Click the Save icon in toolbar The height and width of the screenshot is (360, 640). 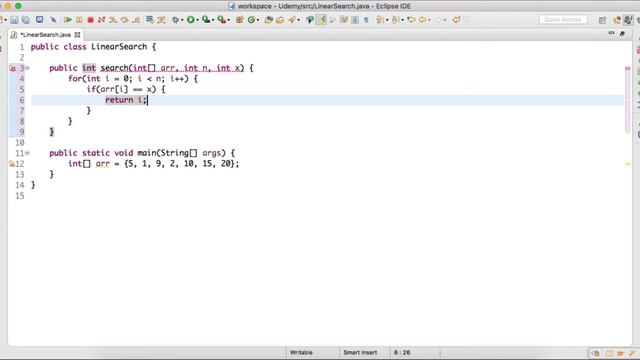pos(14,20)
